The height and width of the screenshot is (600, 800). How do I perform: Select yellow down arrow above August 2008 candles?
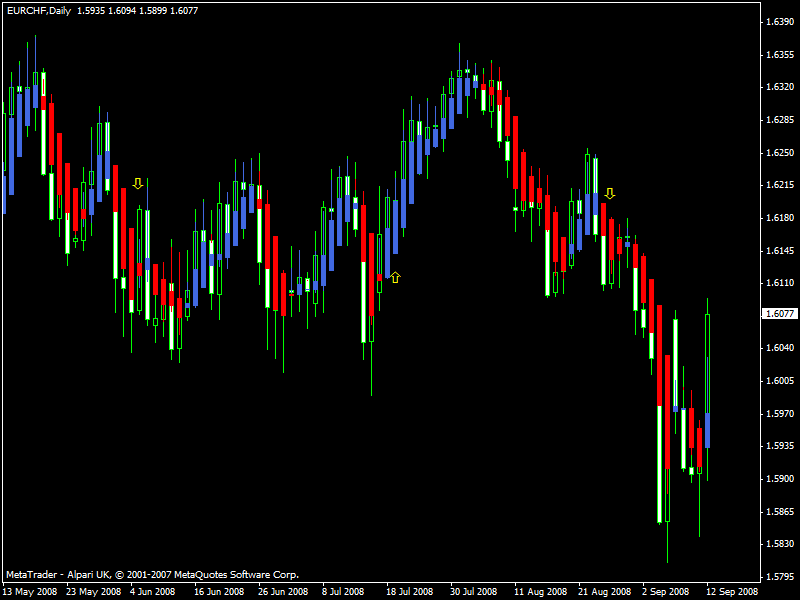click(610, 193)
